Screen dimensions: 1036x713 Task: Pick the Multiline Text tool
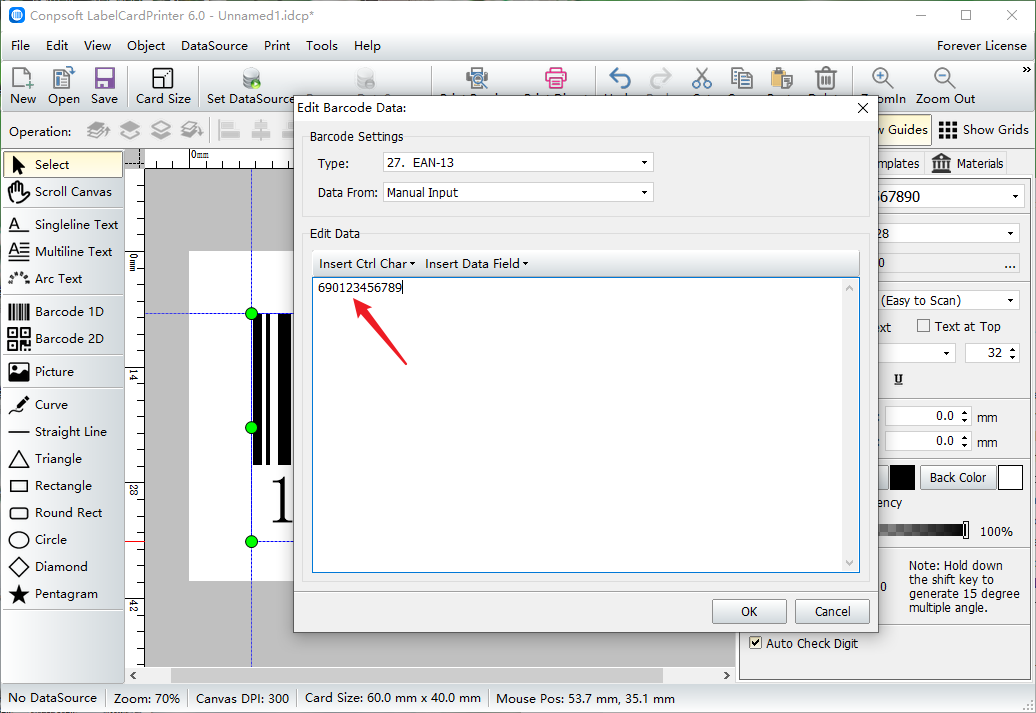tap(63, 252)
